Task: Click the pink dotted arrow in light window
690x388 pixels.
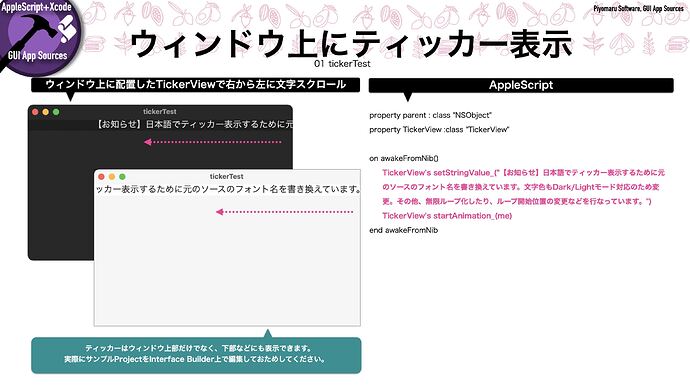Action: (x=284, y=212)
